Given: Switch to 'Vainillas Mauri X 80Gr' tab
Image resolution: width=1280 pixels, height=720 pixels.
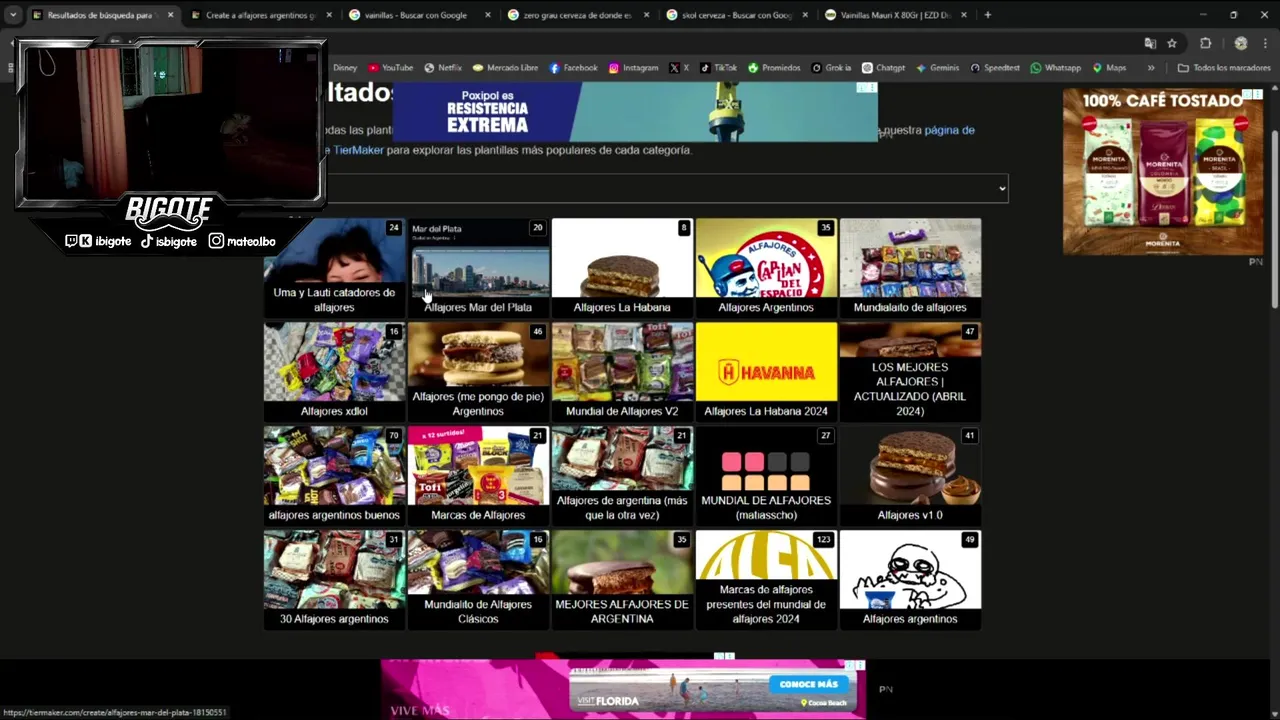Looking at the screenshot, I should [895, 15].
